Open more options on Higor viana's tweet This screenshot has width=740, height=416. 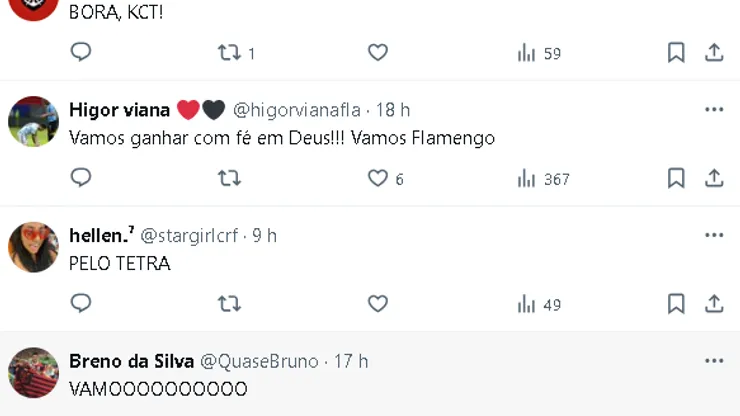pyautogui.click(x=714, y=109)
